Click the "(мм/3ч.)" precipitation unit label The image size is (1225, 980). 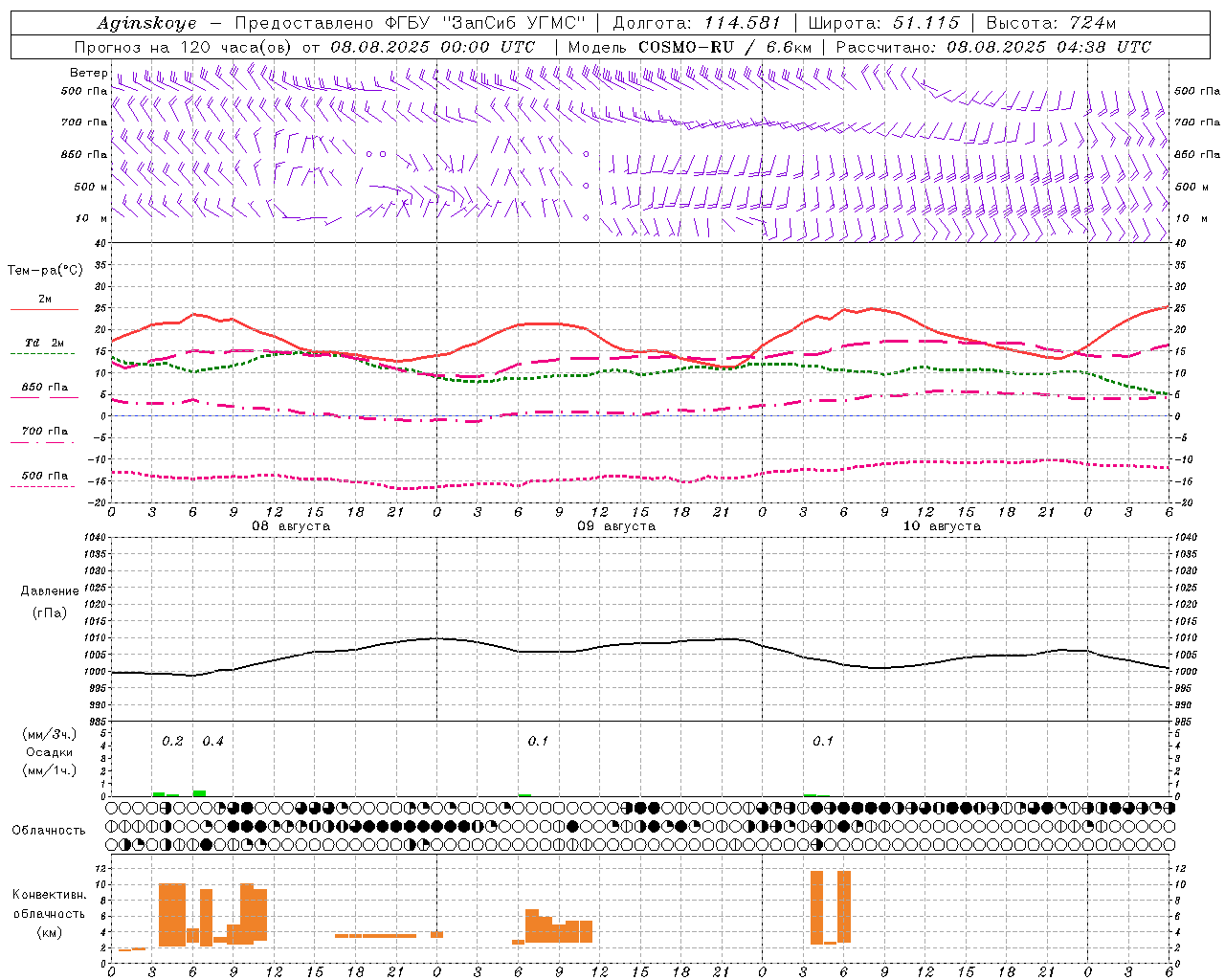[50, 734]
